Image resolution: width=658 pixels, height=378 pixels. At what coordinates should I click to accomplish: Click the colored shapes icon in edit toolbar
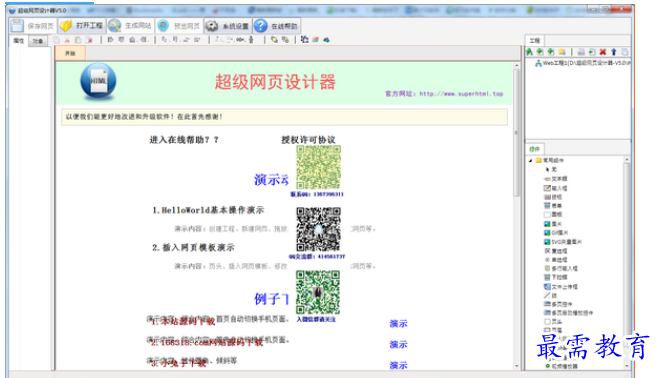tap(326, 39)
